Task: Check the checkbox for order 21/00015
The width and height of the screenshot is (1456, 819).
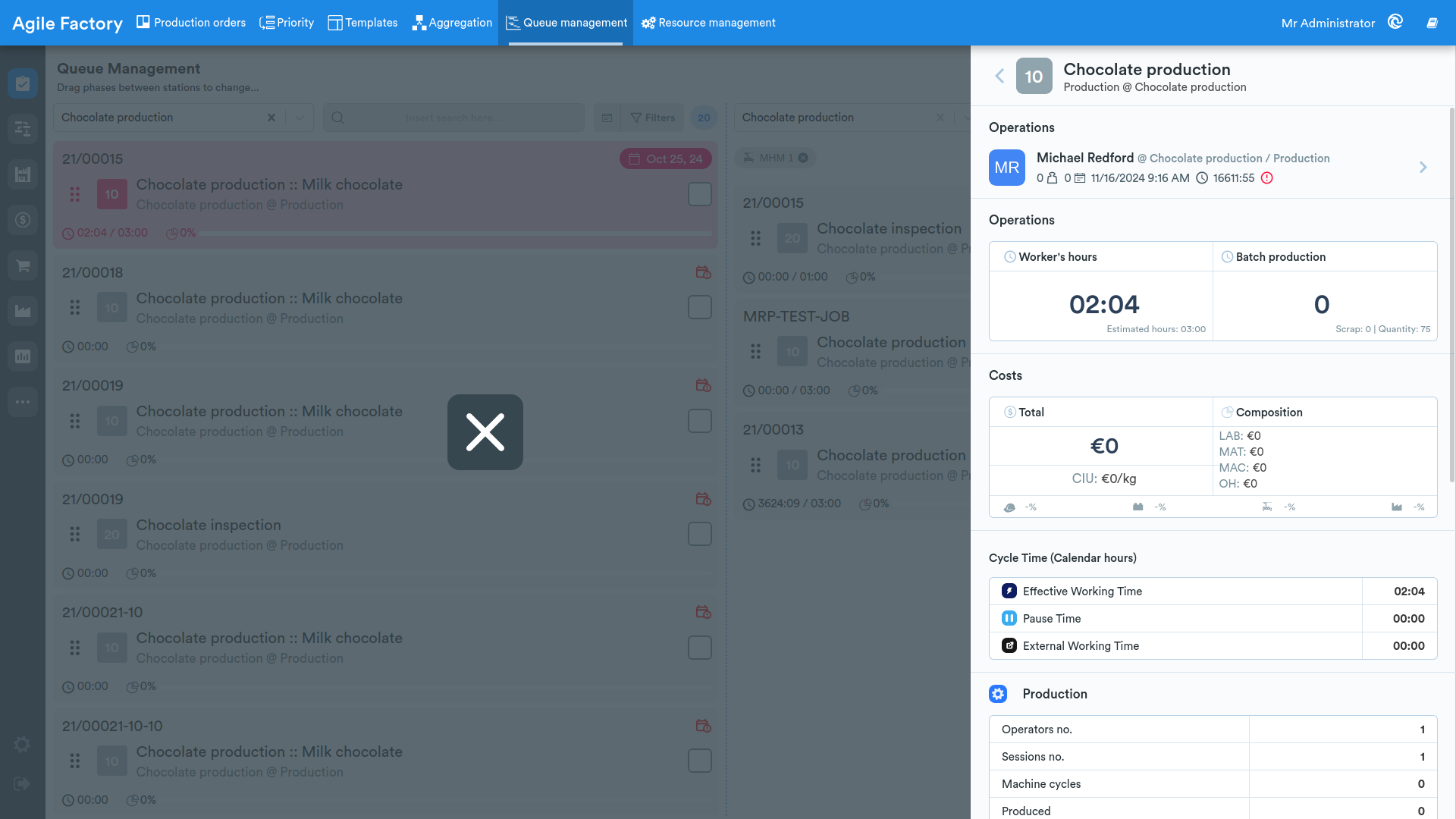Action: tap(699, 194)
